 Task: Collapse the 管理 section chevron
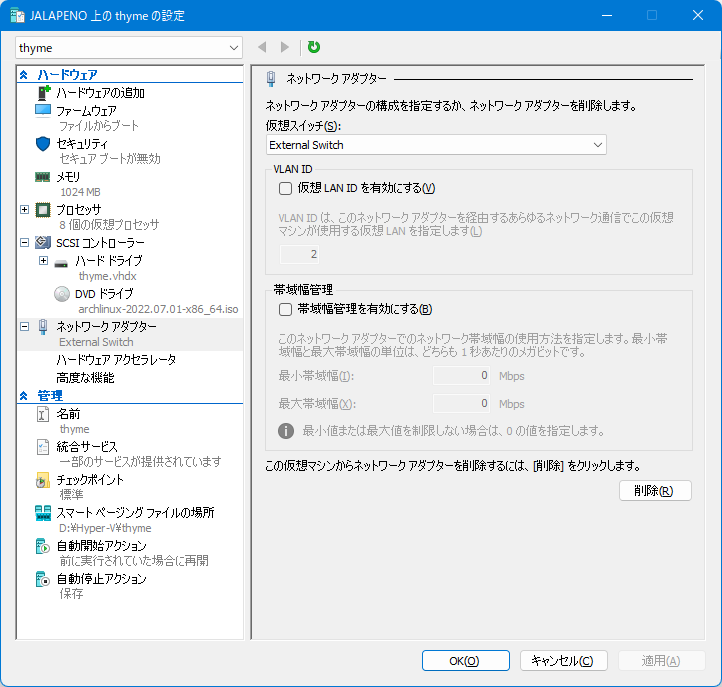[x=24, y=396]
